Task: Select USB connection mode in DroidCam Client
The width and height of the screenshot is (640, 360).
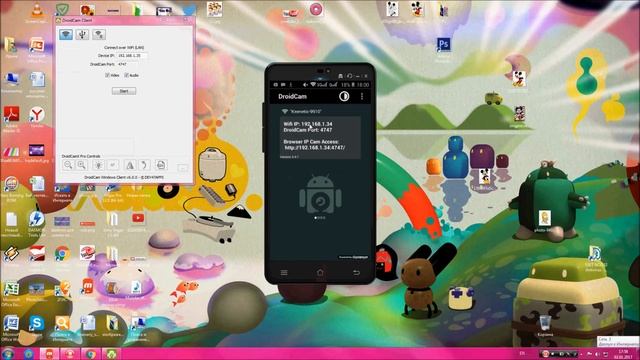Action: point(82,34)
